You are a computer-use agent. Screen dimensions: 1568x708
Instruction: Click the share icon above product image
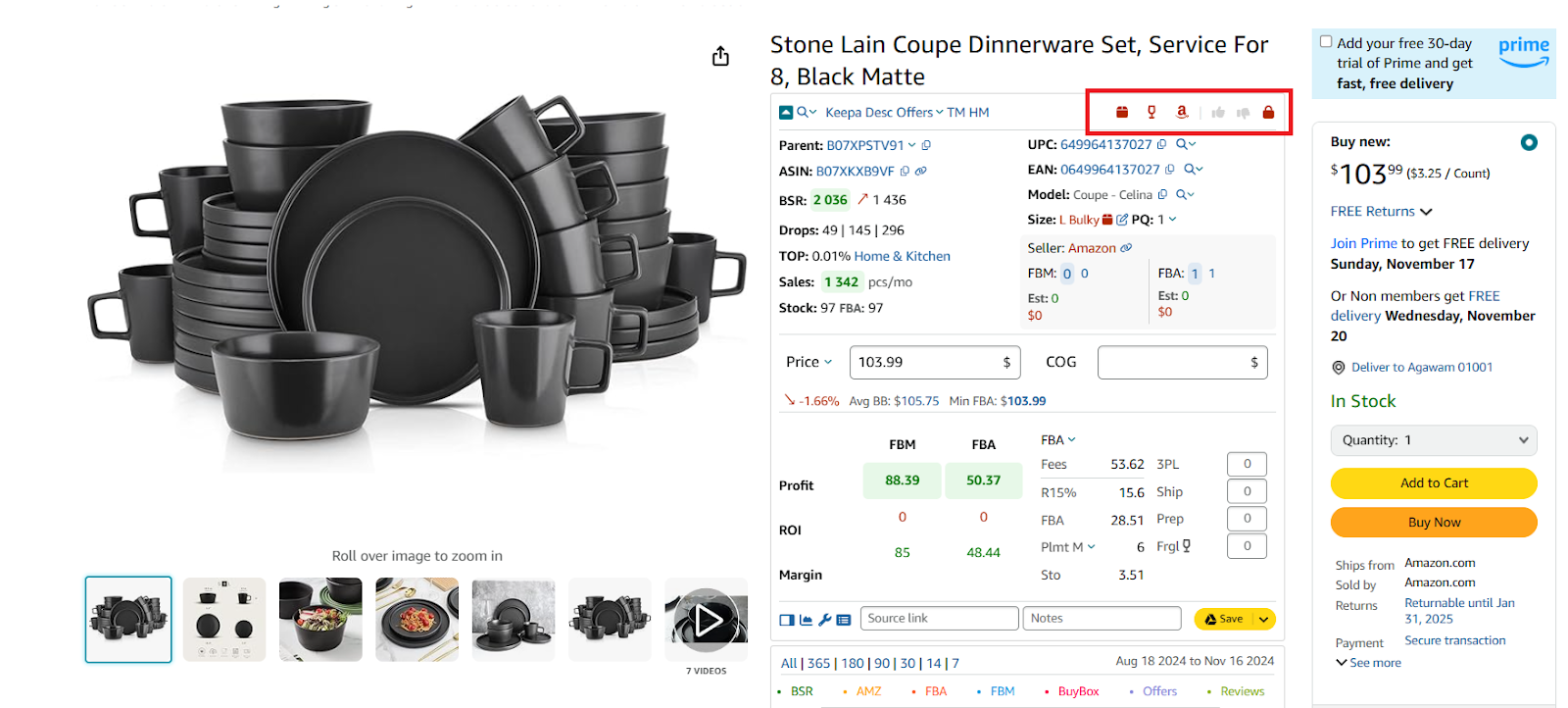point(720,57)
